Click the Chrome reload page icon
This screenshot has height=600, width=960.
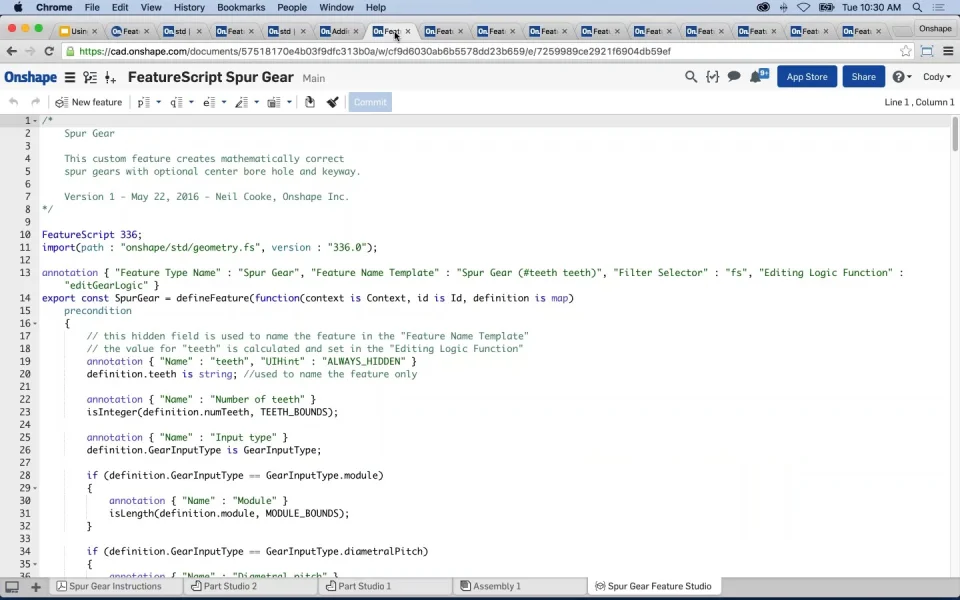pyautogui.click(x=49, y=51)
